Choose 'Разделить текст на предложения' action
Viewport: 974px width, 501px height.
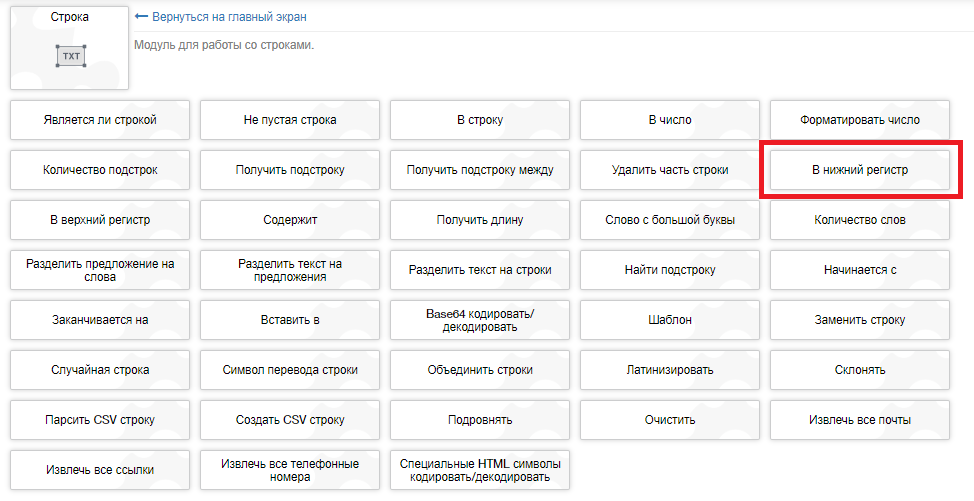[290, 270]
